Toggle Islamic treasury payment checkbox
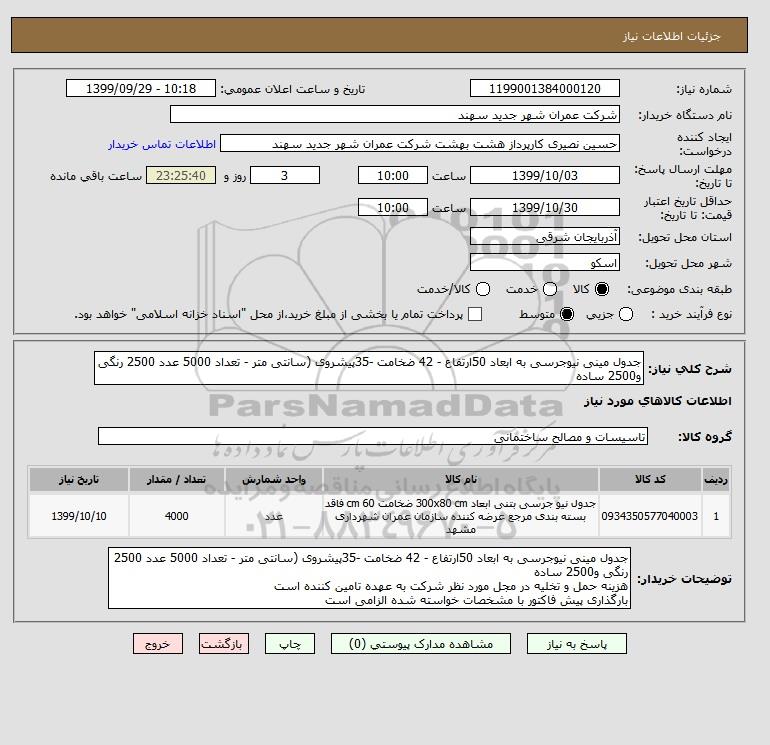770x745 pixels. (475, 314)
